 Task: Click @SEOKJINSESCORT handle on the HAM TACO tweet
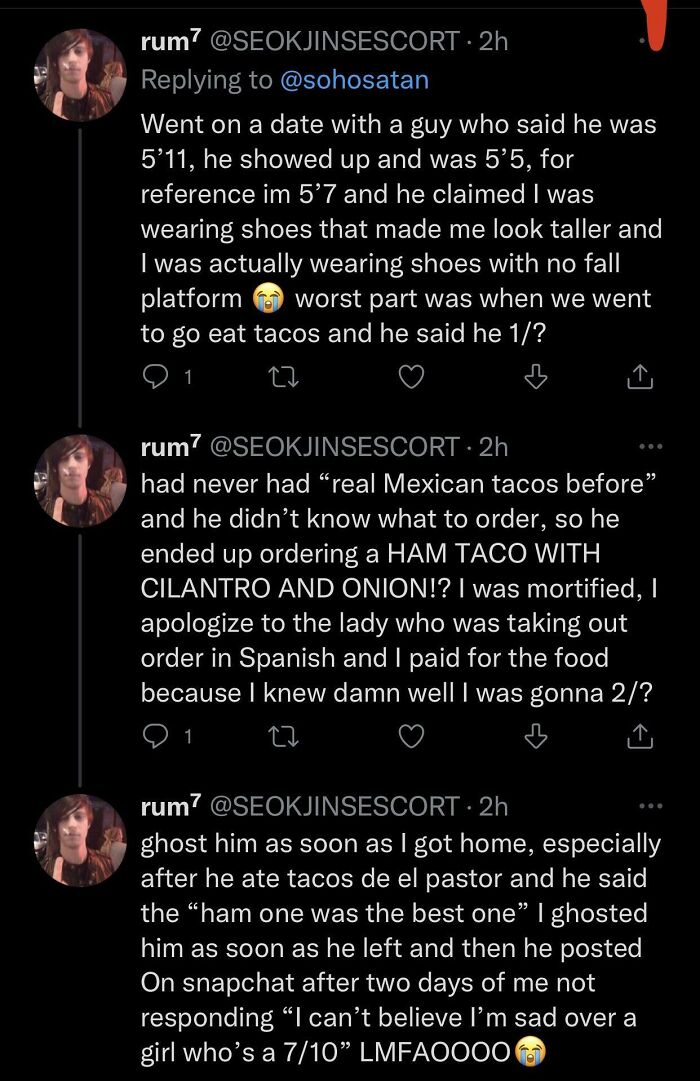[333, 446]
